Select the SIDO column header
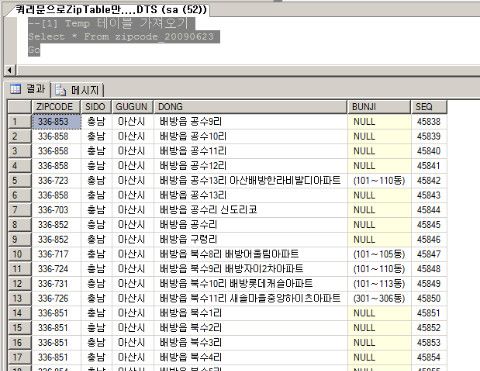 [x=96, y=107]
